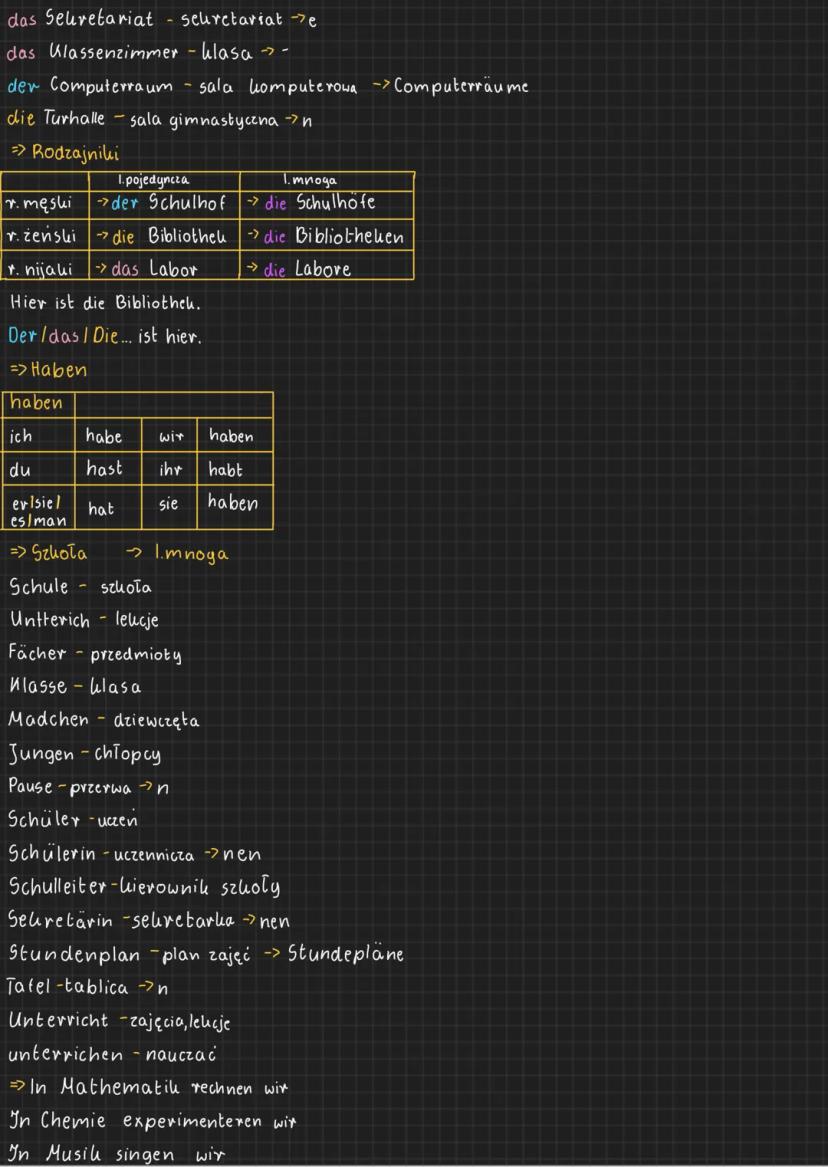Select the 'habt' cell in haben table

(226, 468)
